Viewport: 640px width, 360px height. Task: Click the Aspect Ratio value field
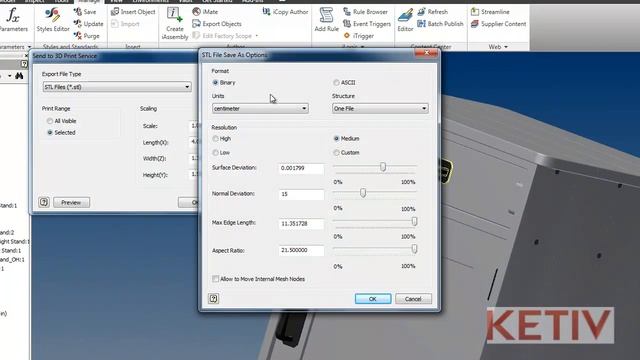[x=301, y=250]
